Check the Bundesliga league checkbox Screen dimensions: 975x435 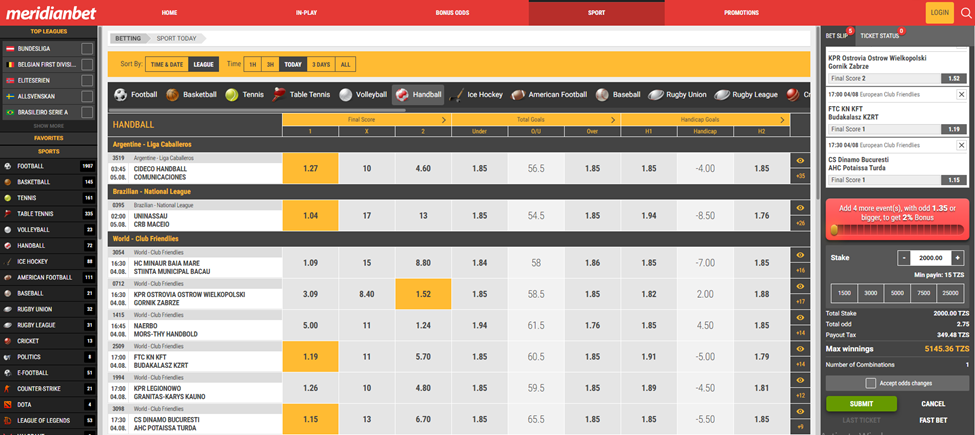87,48
